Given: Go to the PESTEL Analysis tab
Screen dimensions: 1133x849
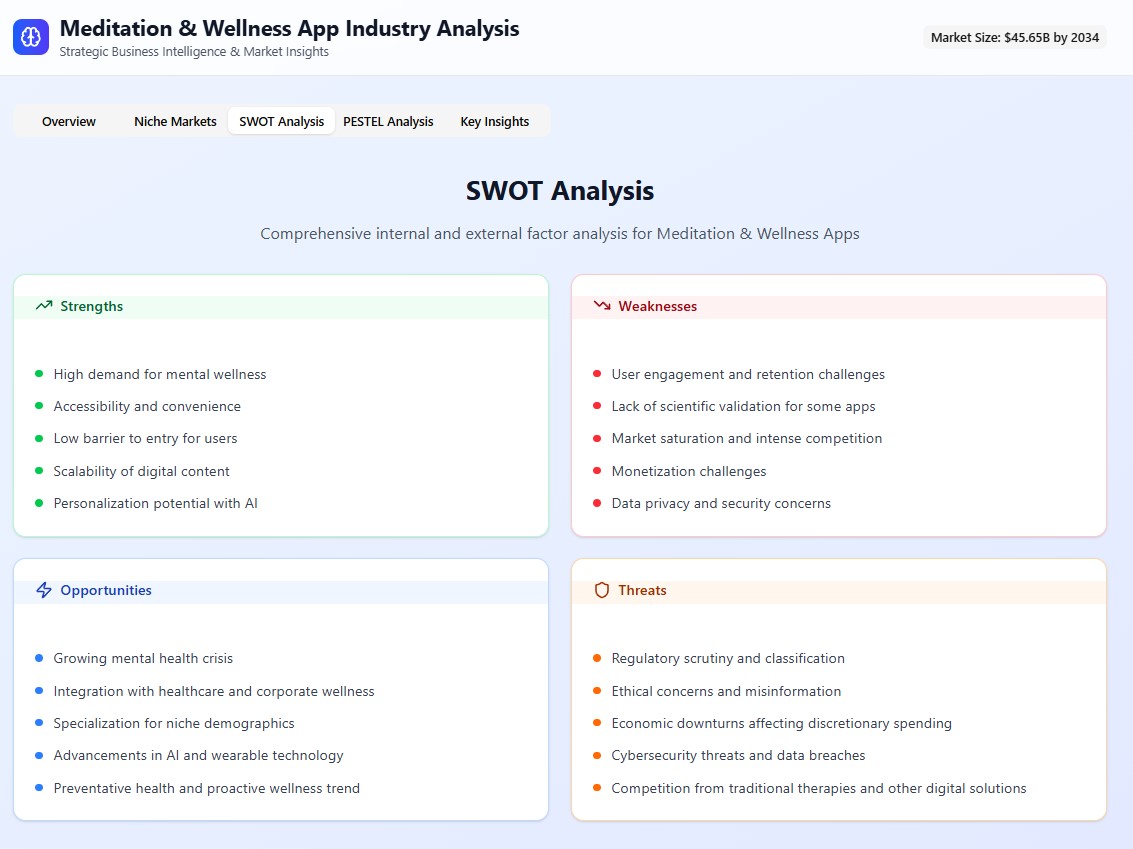Looking at the screenshot, I should 388,121.
